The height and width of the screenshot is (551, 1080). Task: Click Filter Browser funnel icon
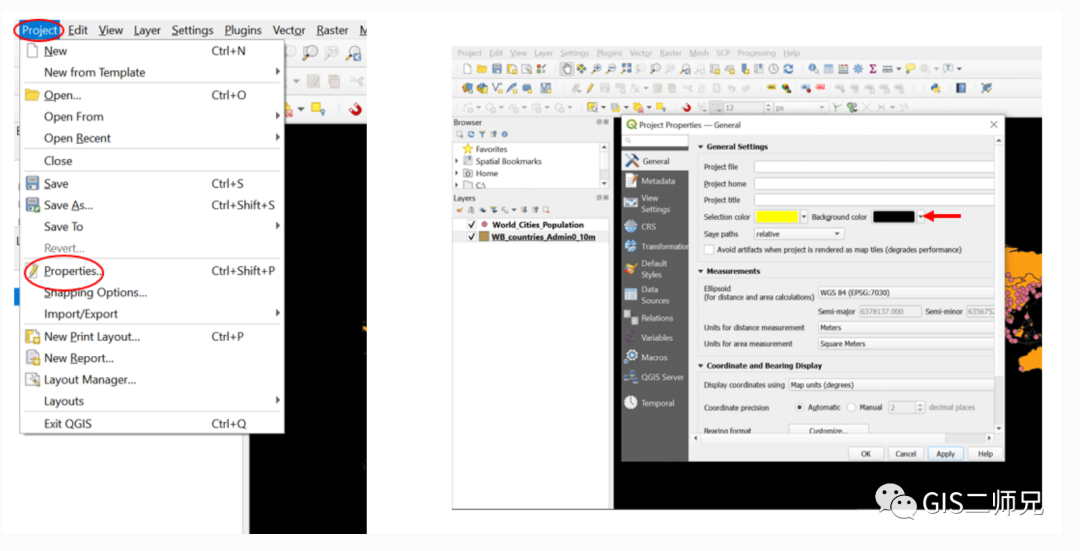click(x=482, y=134)
